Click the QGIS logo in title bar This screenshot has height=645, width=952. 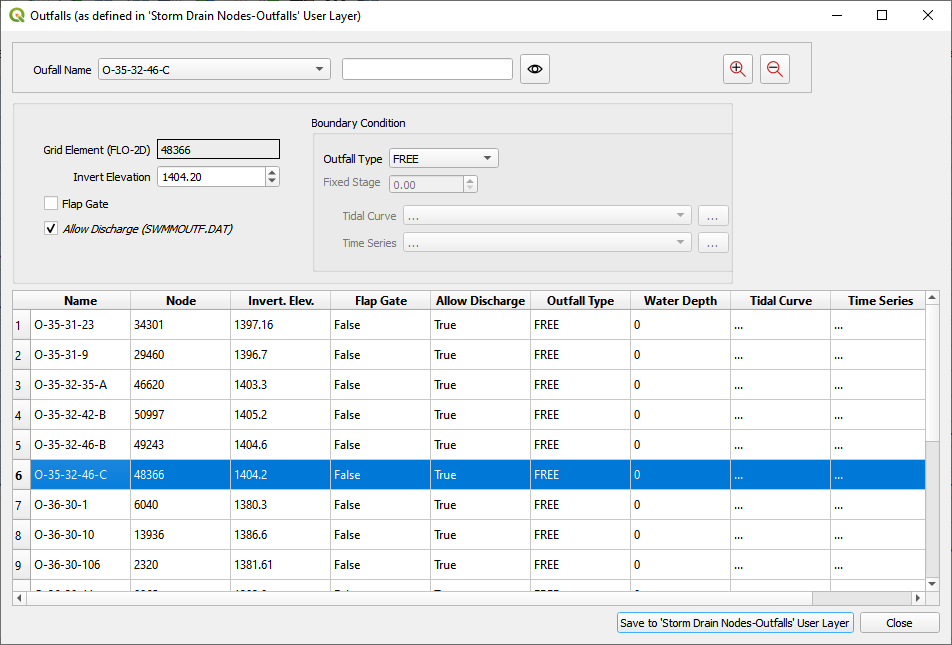[x=16, y=15]
